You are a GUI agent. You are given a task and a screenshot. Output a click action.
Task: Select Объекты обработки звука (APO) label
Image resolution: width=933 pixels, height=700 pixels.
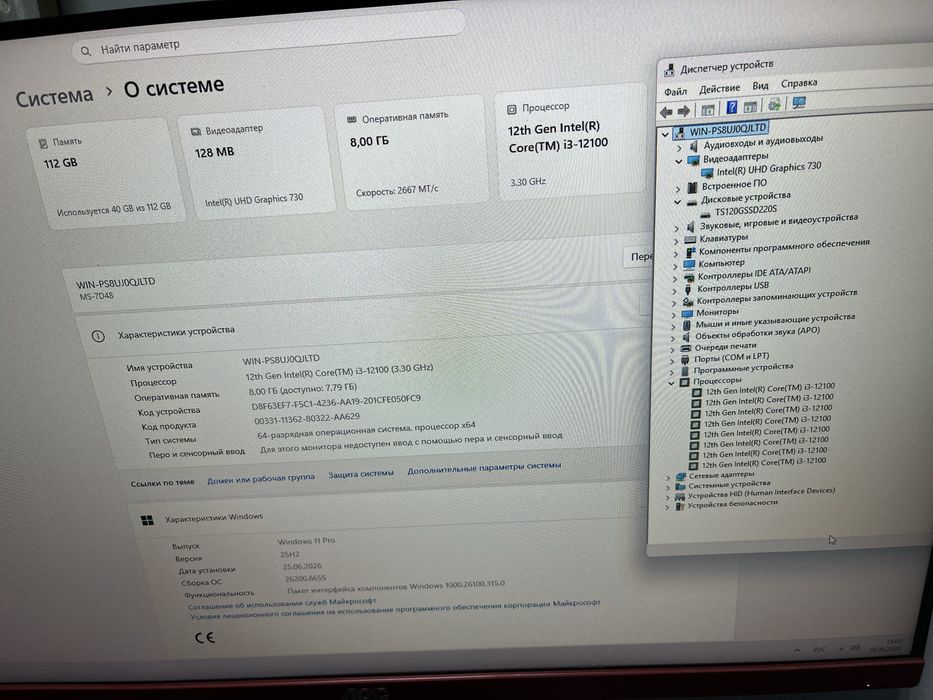tap(757, 333)
